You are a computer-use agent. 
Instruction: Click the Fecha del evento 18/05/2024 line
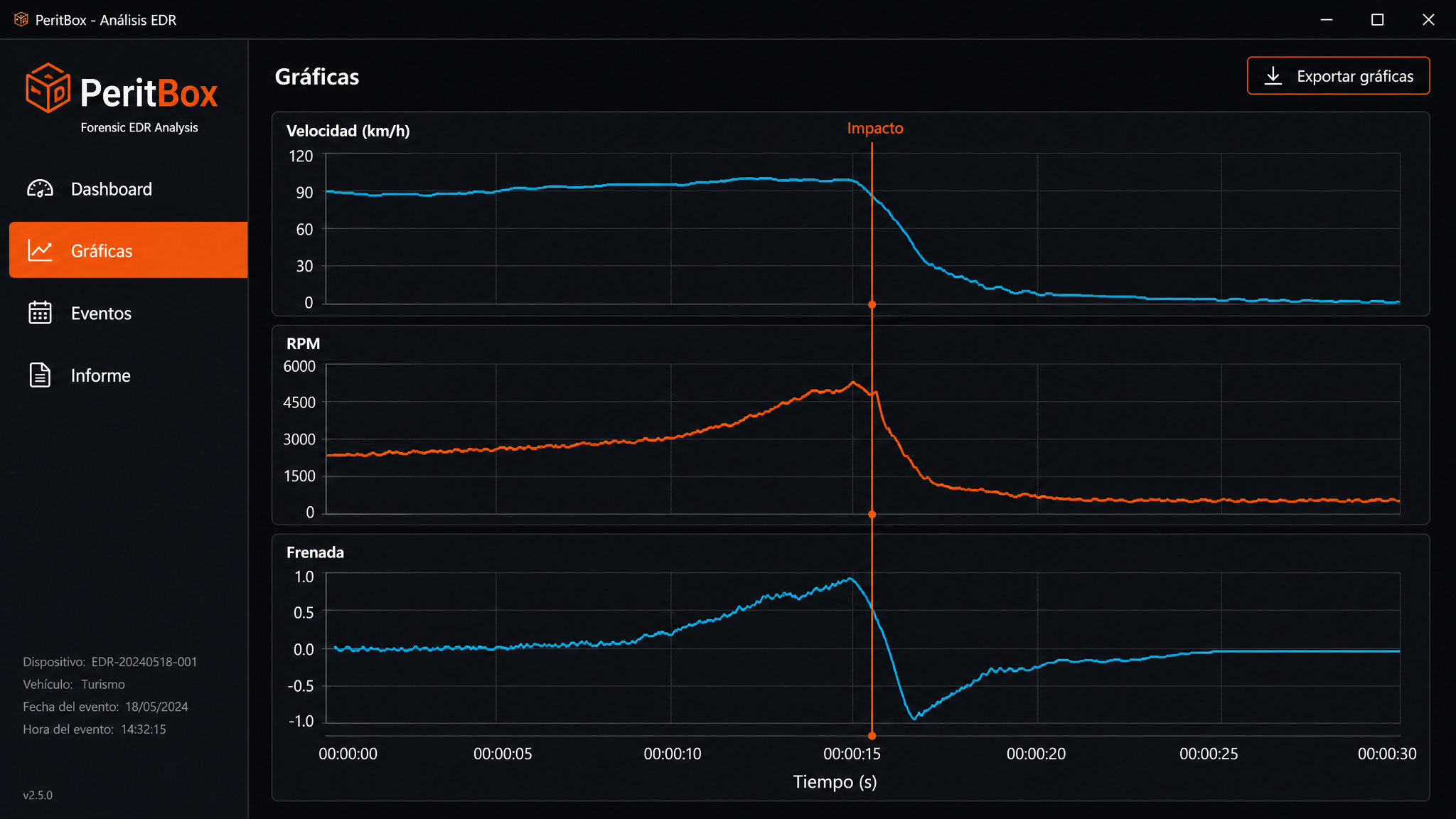click(x=105, y=707)
